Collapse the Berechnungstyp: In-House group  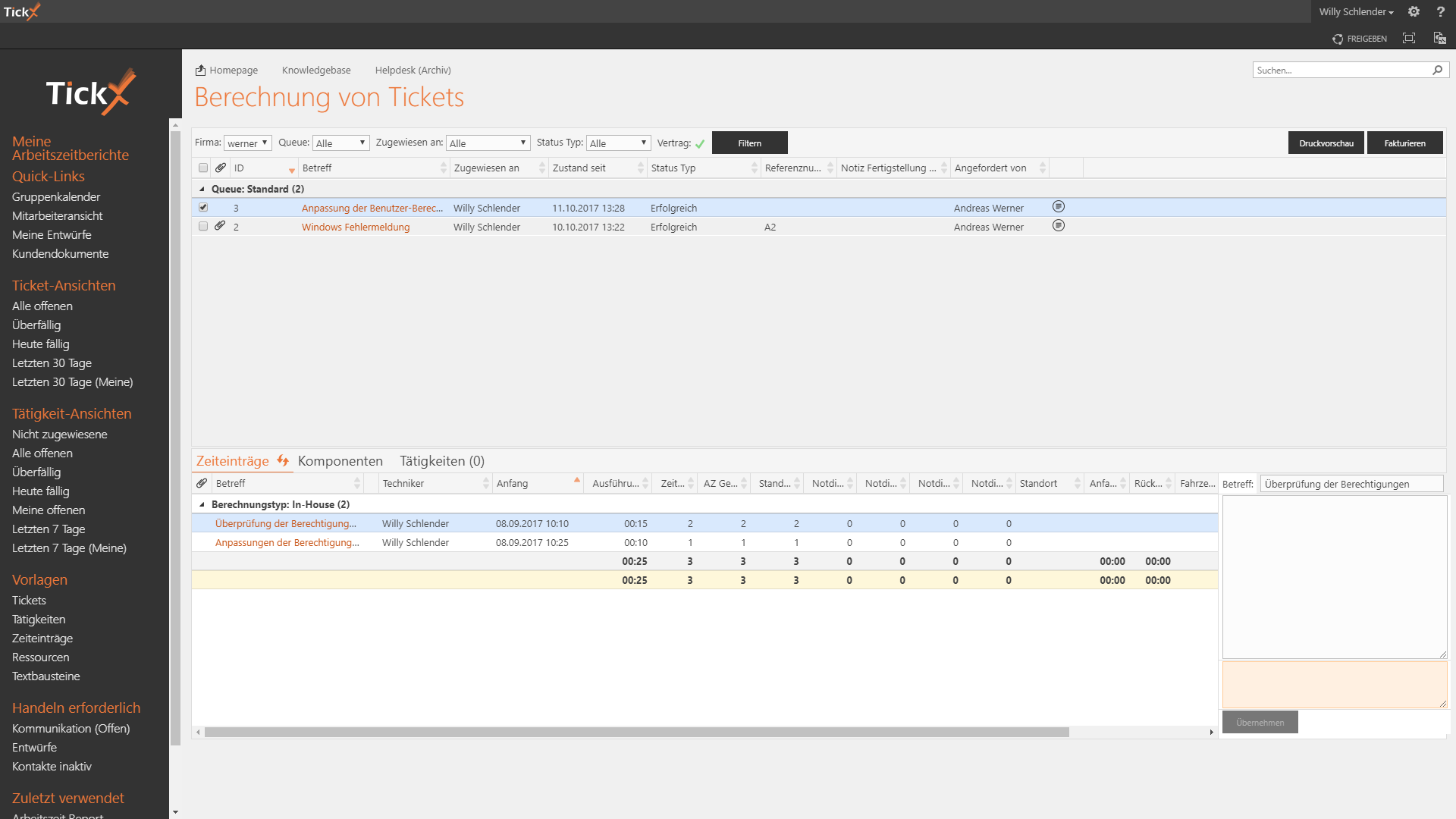[x=202, y=504]
